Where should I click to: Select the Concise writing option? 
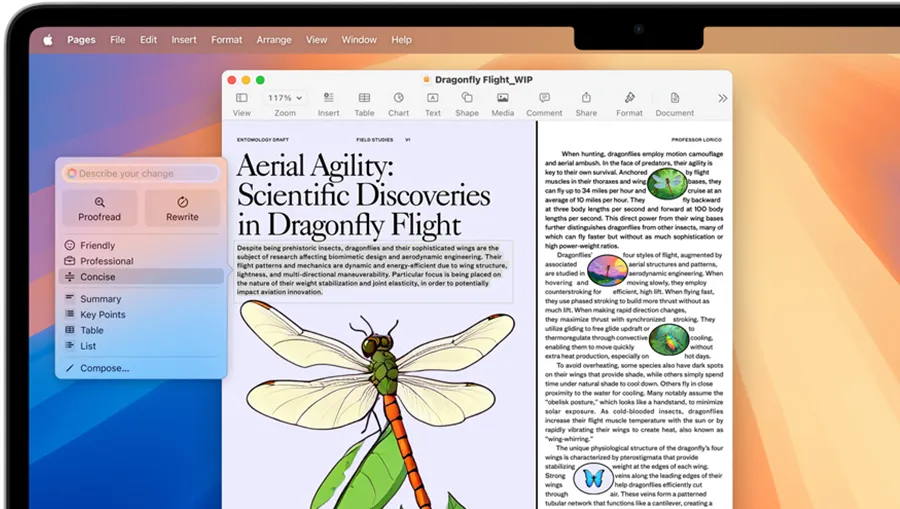pos(98,277)
